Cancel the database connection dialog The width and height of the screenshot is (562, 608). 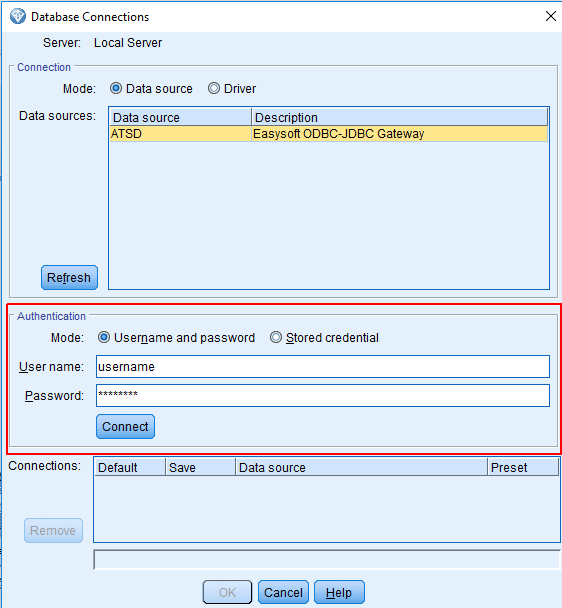284,592
